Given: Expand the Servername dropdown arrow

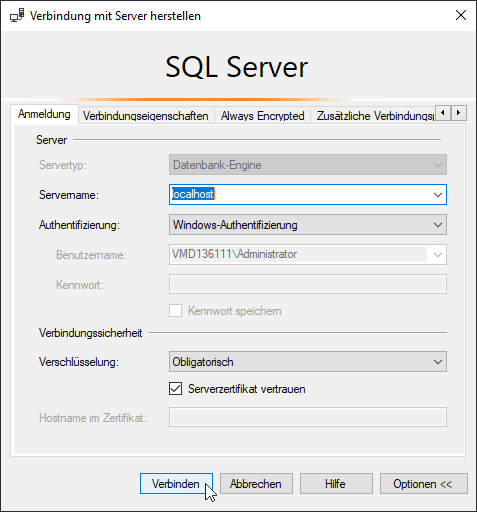Looking at the screenshot, I should pyautogui.click(x=438, y=195).
